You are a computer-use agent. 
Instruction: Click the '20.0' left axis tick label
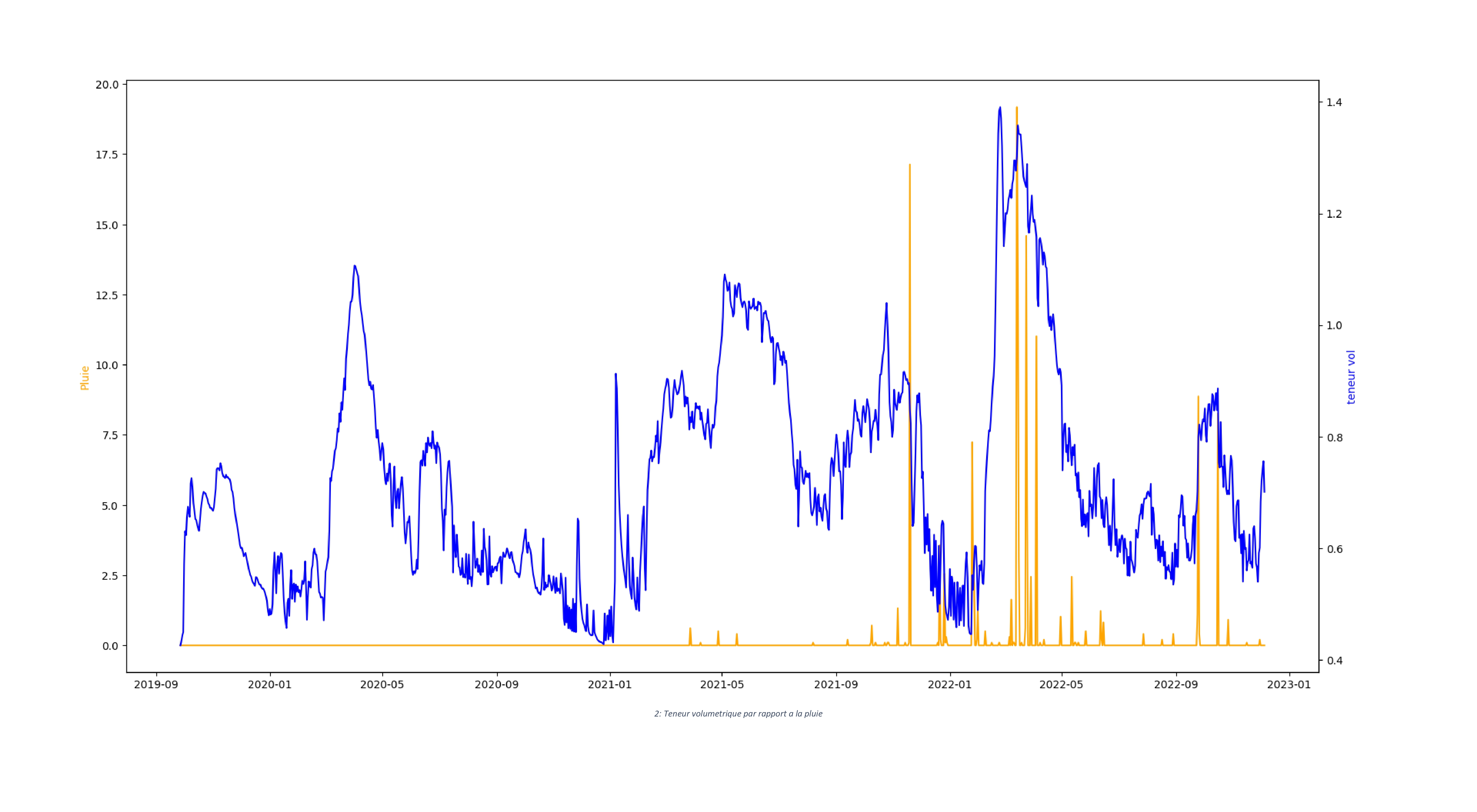[x=107, y=85]
